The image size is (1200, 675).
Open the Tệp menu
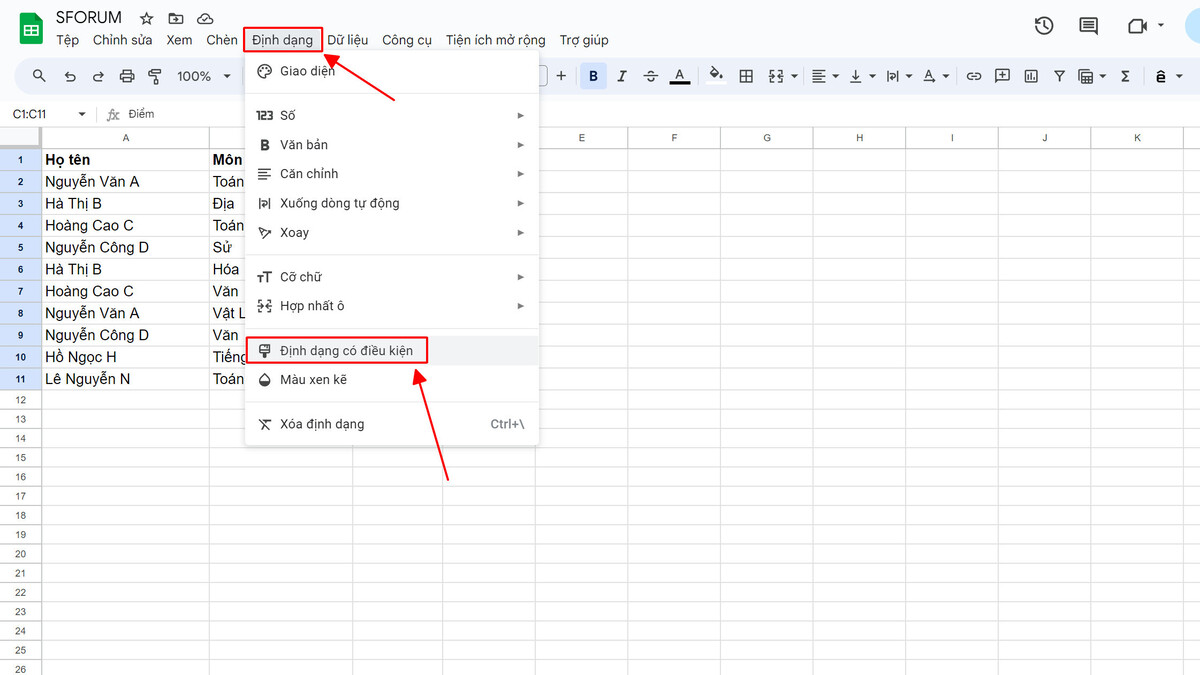(67, 40)
